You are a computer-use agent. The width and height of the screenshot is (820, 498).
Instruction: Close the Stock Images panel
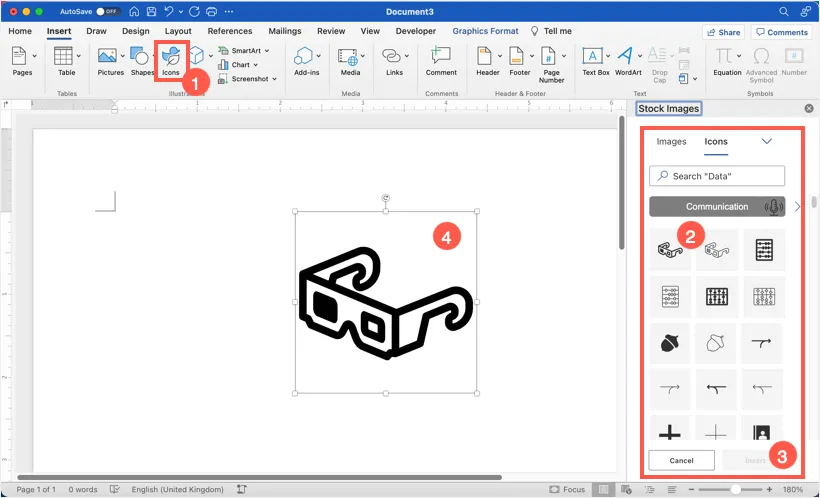(x=809, y=108)
